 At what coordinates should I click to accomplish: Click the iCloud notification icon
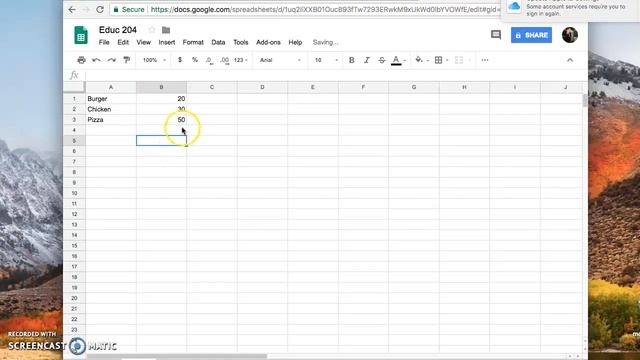(514, 7)
